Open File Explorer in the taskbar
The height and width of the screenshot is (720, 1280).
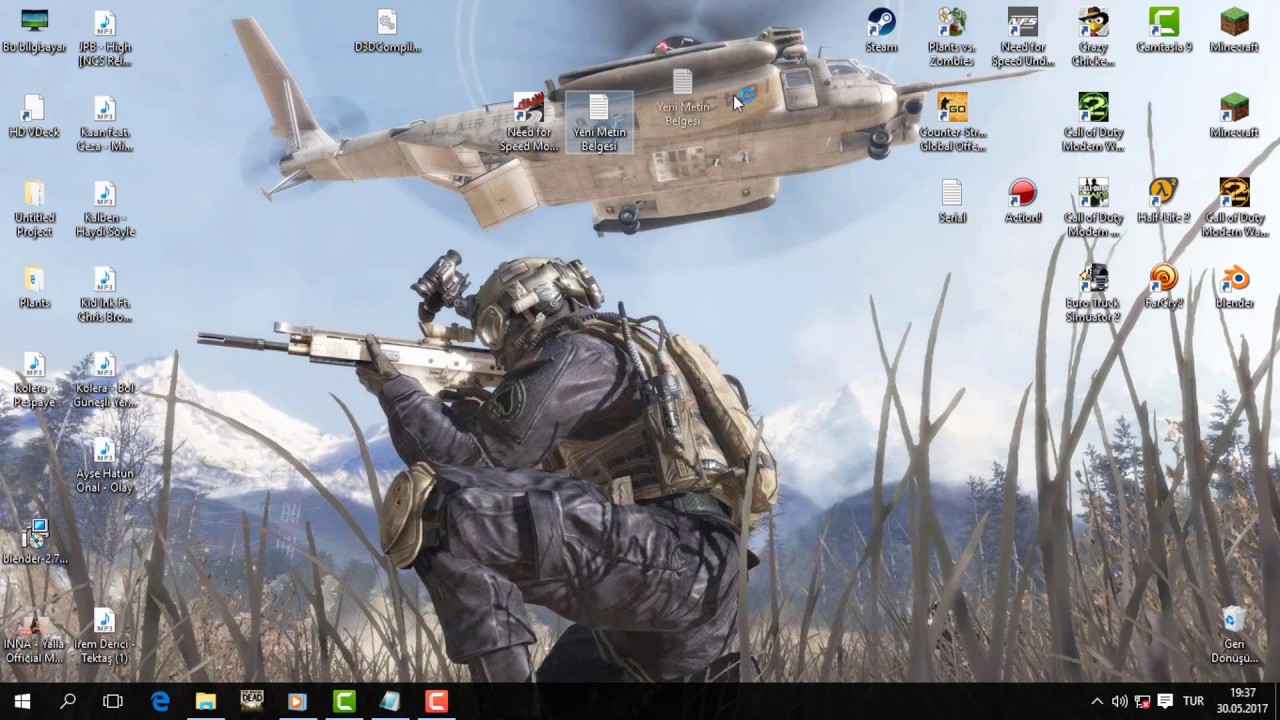[x=206, y=701]
